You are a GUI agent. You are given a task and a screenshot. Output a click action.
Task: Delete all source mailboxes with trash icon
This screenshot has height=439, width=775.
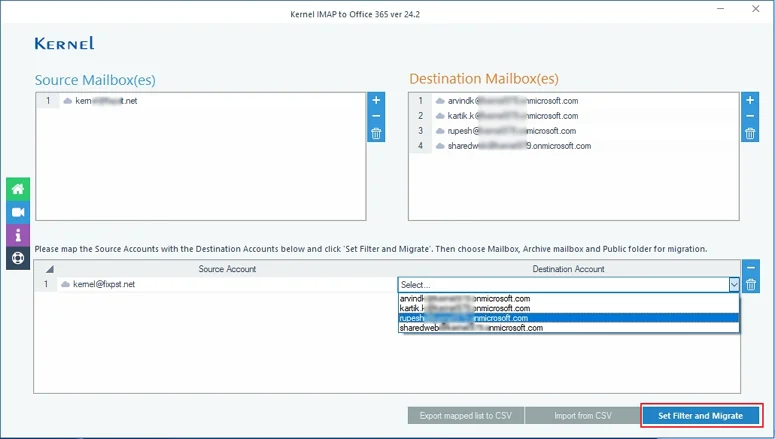pos(376,133)
